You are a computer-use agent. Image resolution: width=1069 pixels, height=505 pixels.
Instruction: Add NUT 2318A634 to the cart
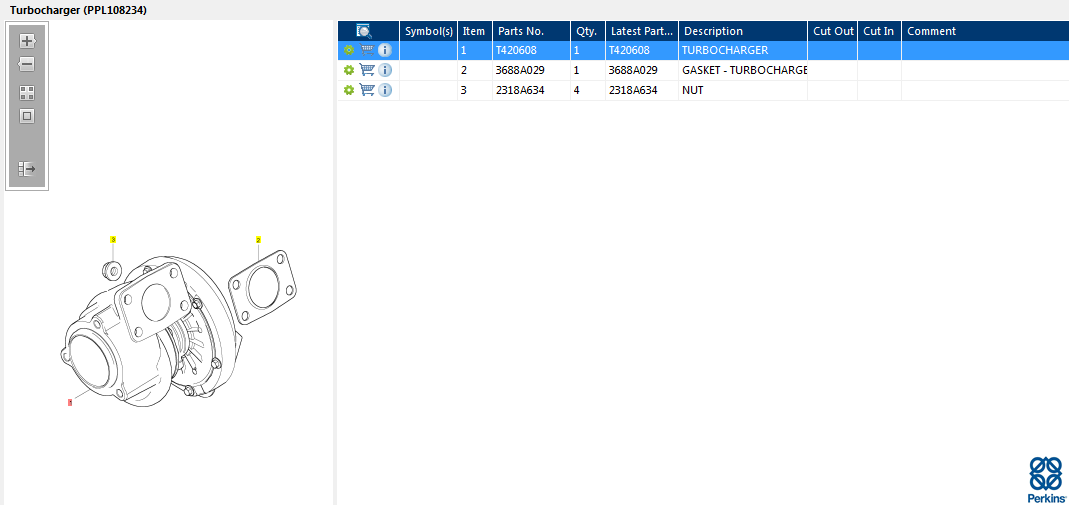(367, 89)
